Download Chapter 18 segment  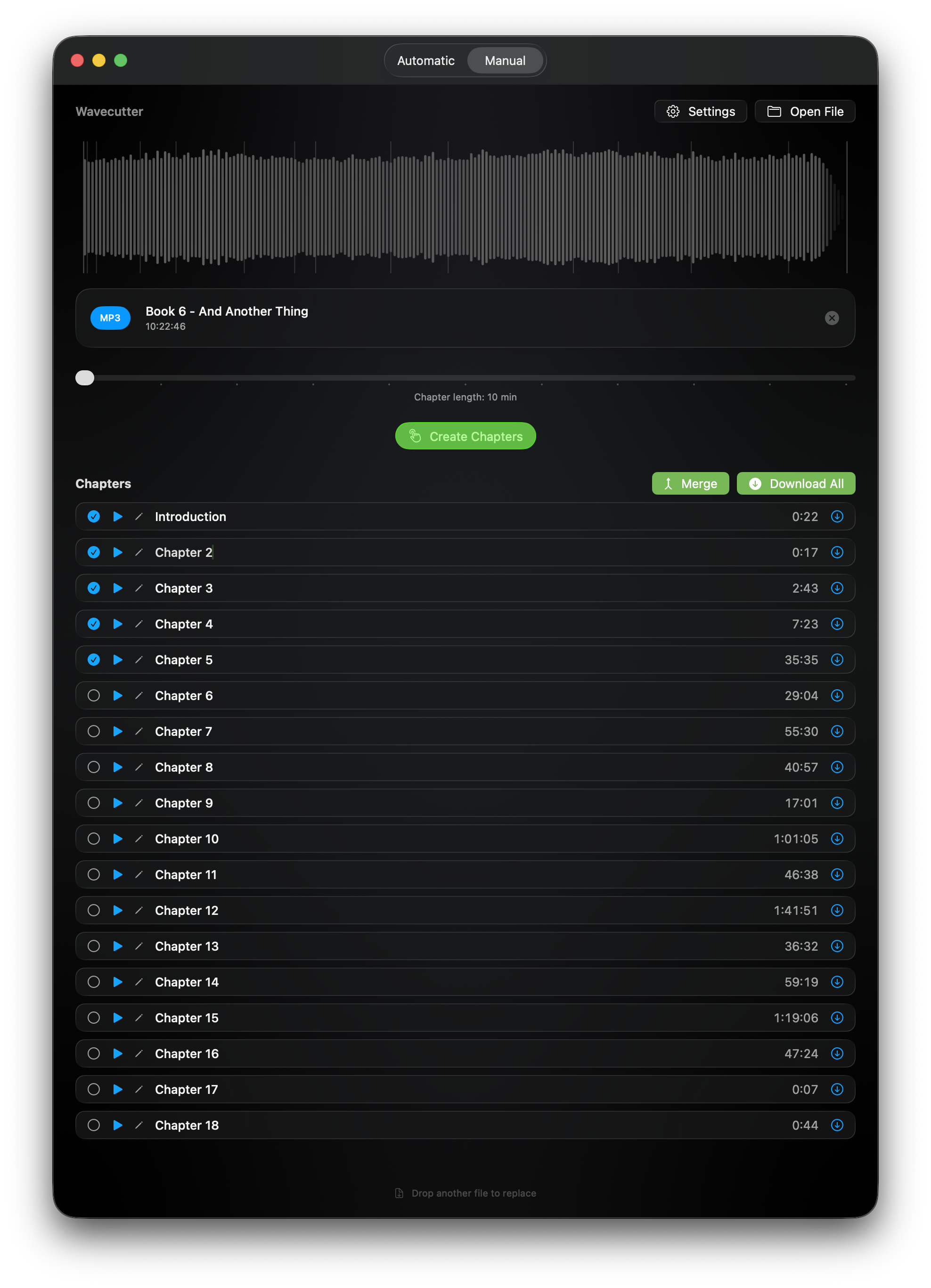837,1125
